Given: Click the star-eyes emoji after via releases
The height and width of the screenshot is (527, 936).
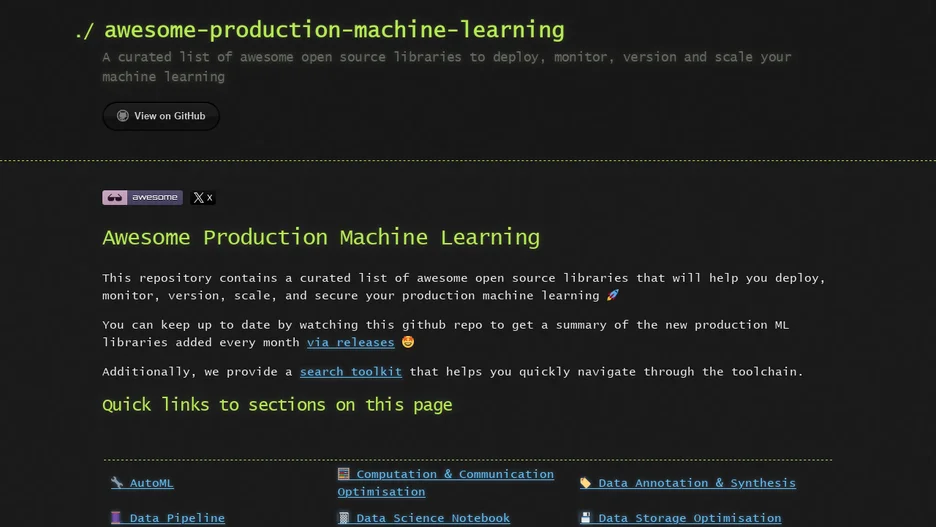Looking at the screenshot, I should click(x=408, y=341).
